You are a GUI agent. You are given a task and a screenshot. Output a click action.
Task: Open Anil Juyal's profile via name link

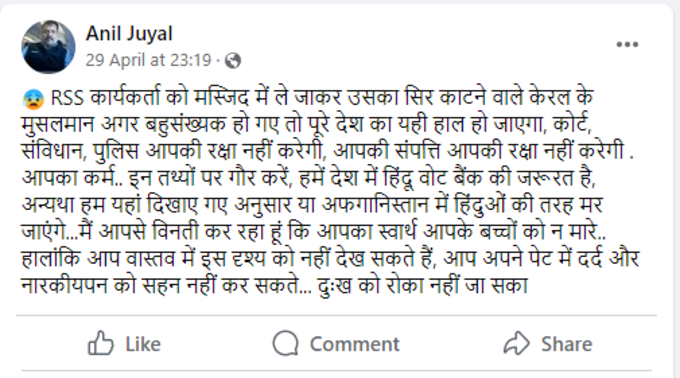(x=129, y=33)
